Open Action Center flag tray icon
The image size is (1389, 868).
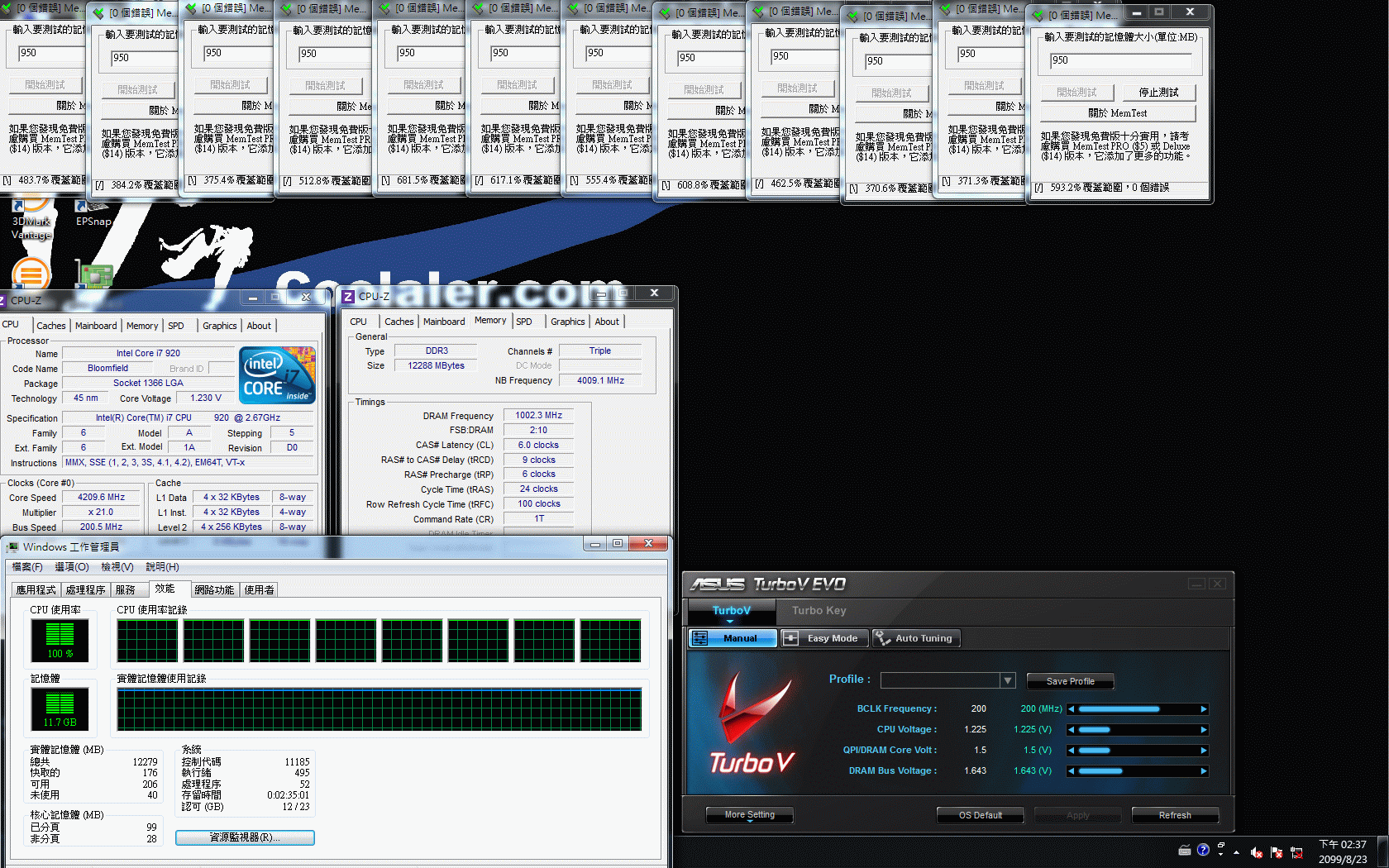click(1277, 852)
